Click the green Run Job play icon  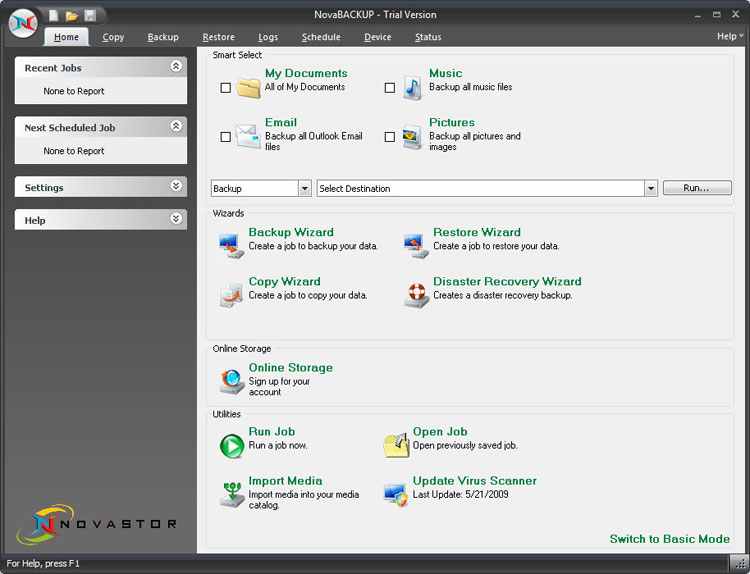tap(231, 444)
